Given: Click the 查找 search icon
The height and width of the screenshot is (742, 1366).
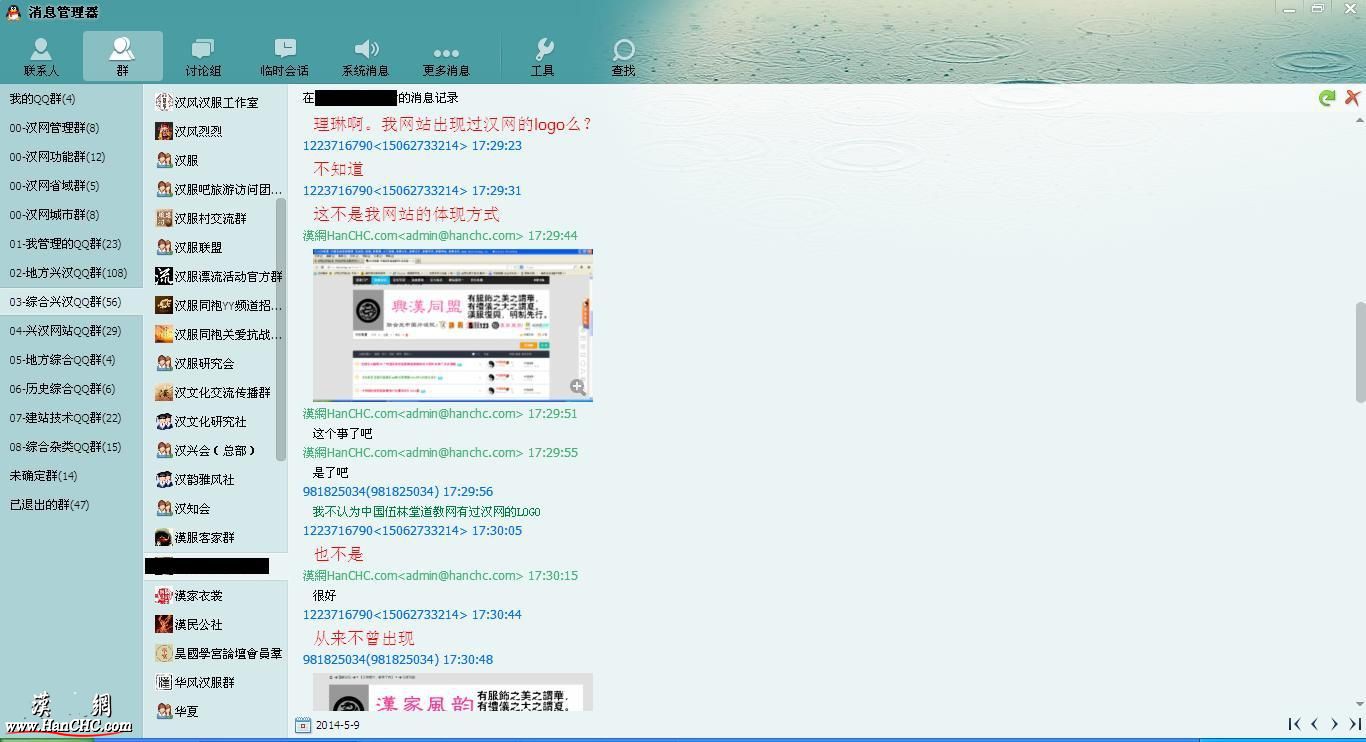Looking at the screenshot, I should tap(623, 57).
